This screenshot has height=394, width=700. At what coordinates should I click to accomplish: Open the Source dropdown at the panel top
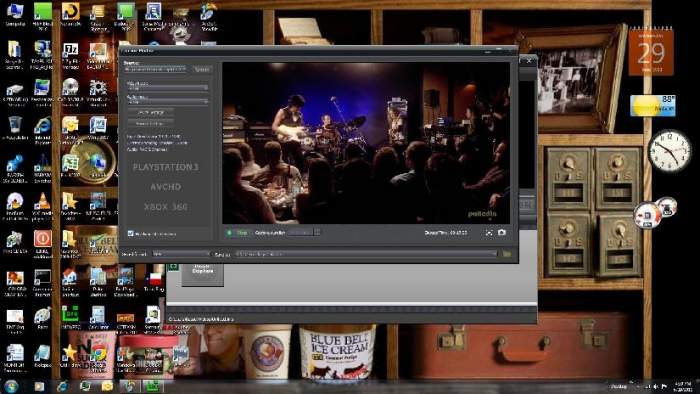click(155, 69)
